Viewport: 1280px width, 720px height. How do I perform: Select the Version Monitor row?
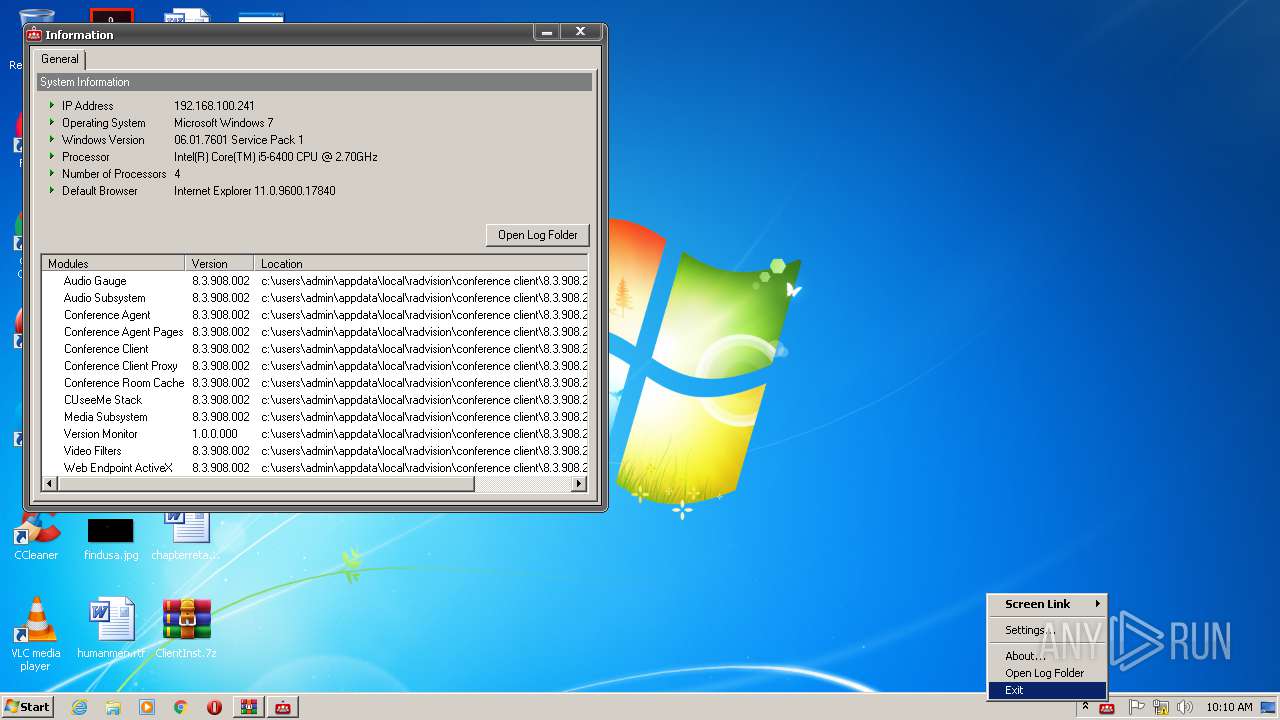pyautogui.click(x=314, y=434)
